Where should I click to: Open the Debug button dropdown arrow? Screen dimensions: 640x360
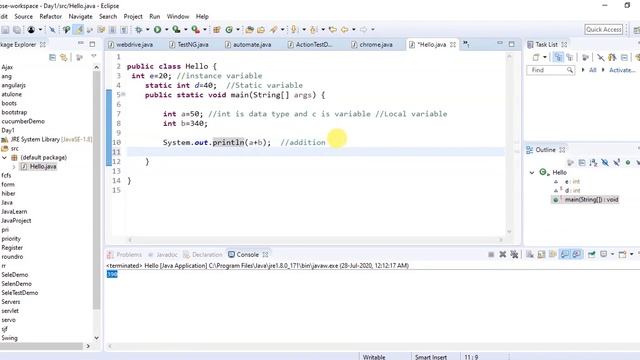(147, 29)
